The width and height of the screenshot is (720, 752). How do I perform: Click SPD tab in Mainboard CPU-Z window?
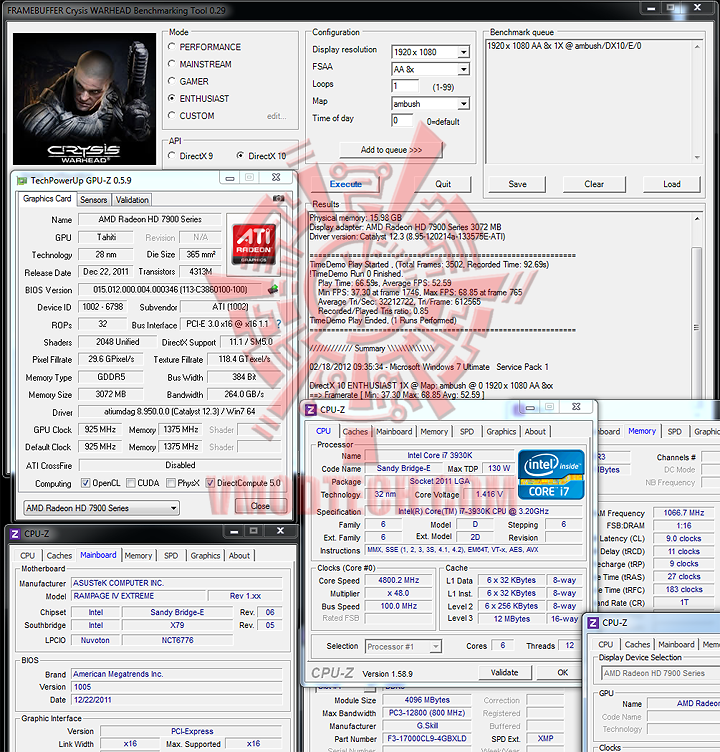tap(171, 555)
